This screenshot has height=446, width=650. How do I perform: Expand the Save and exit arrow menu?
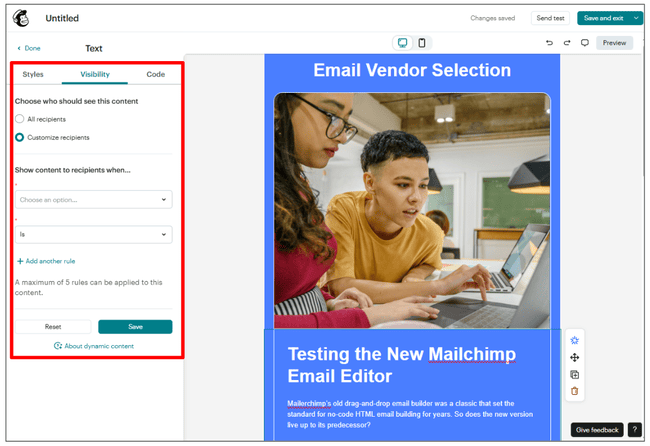pyautogui.click(x=636, y=18)
